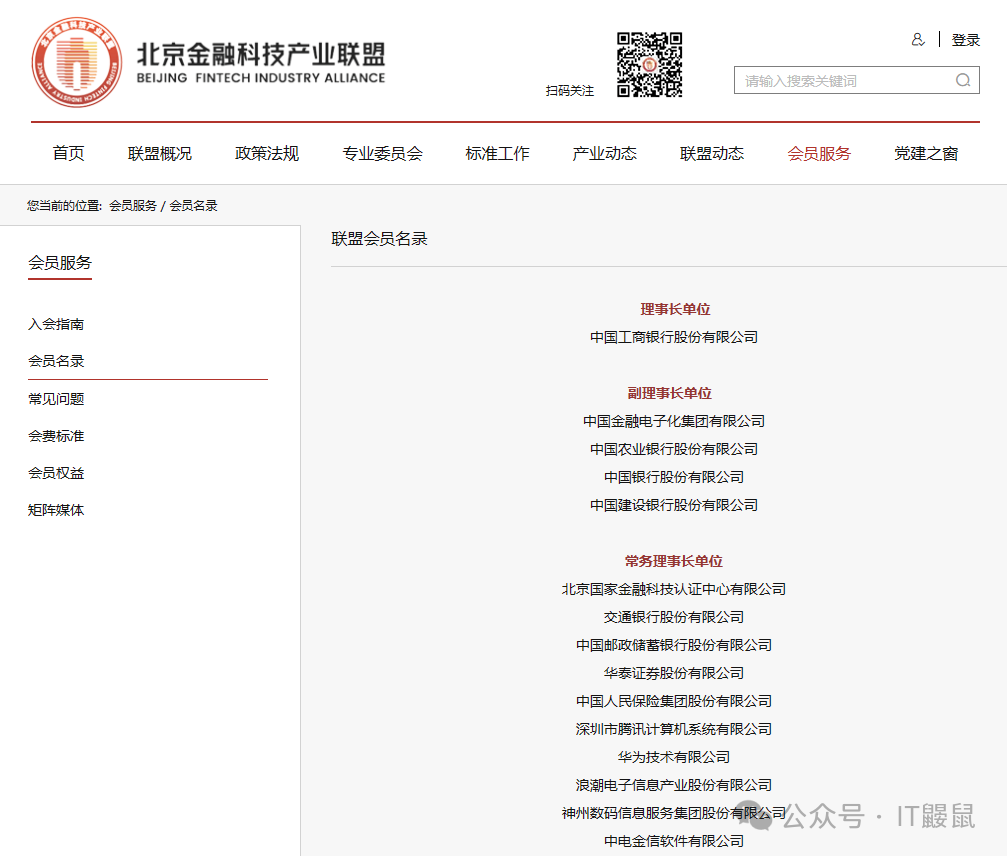Open the 首页 menu item
The height and width of the screenshot is (856, 1007).
pyautogui.click(x=68, y=153)
